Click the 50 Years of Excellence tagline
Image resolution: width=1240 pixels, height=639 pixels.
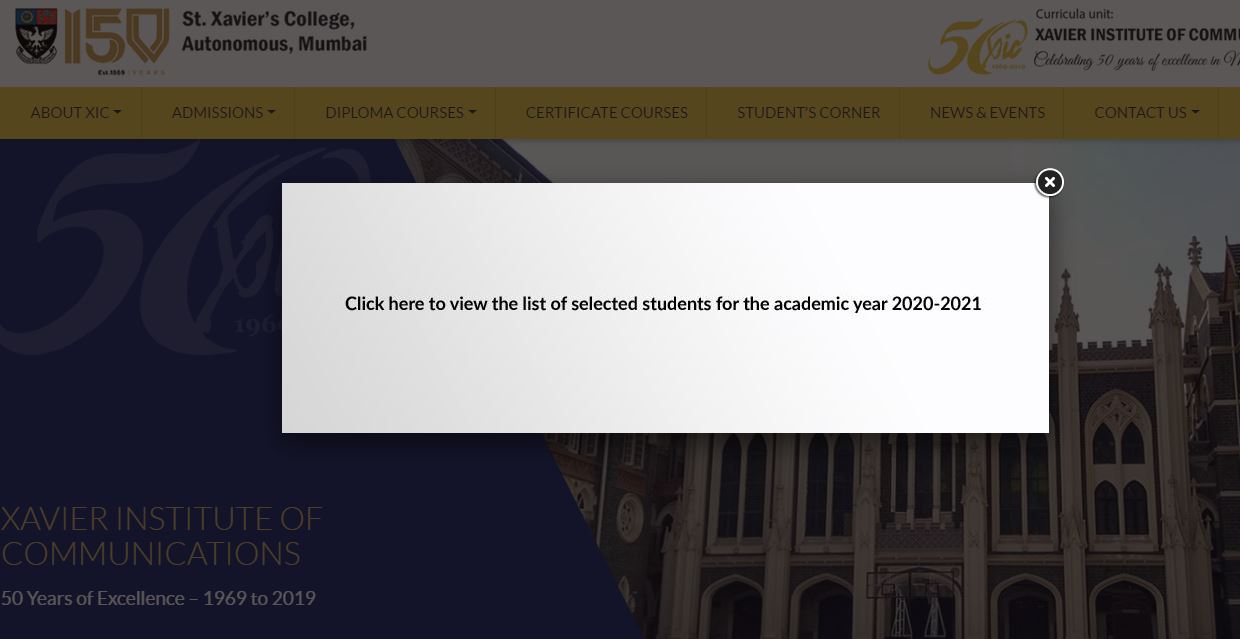pyautogui.click(x=158, y=598)
